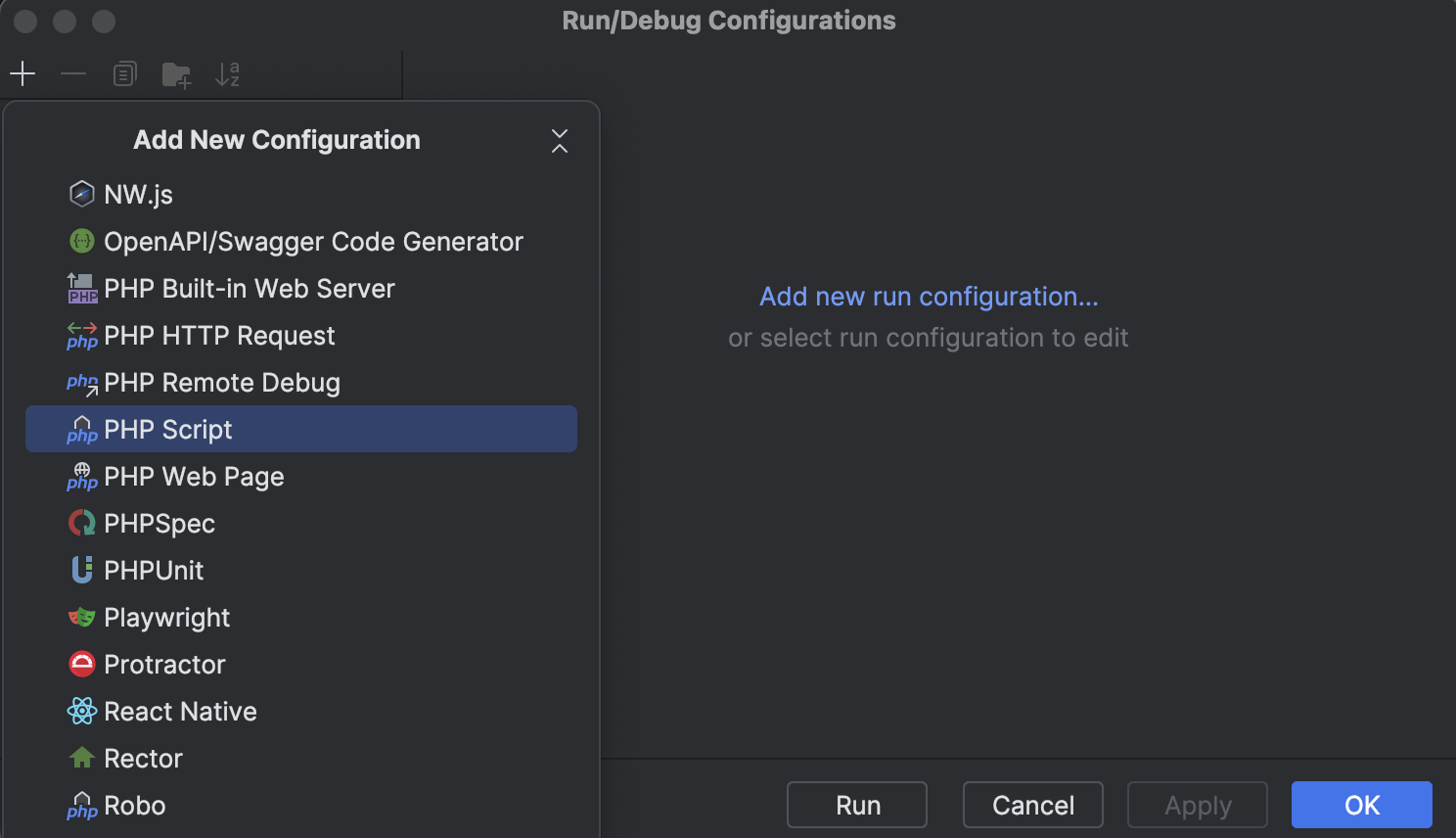Screen dimensions: 1456x838
Task: Click the PHP Remote Debug arrow icon
Action: click(82, 383)
